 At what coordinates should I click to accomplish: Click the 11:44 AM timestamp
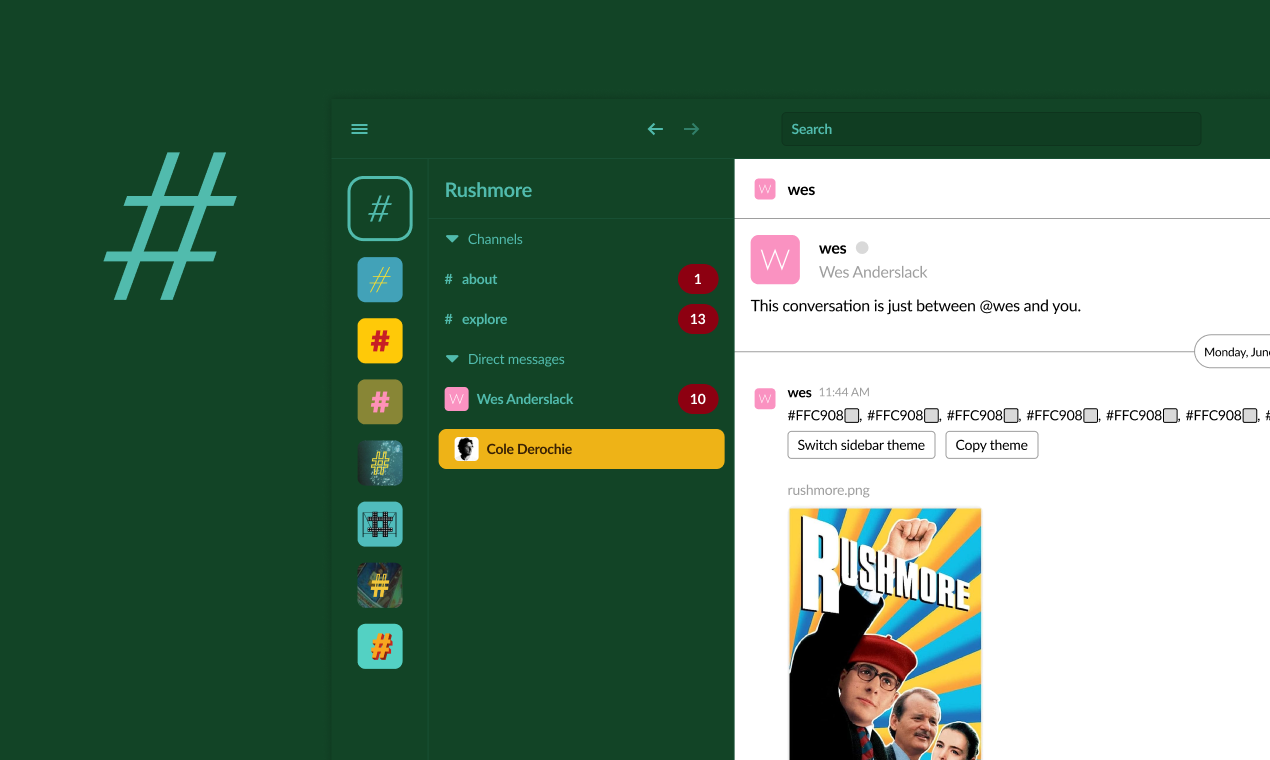[844, 393]
